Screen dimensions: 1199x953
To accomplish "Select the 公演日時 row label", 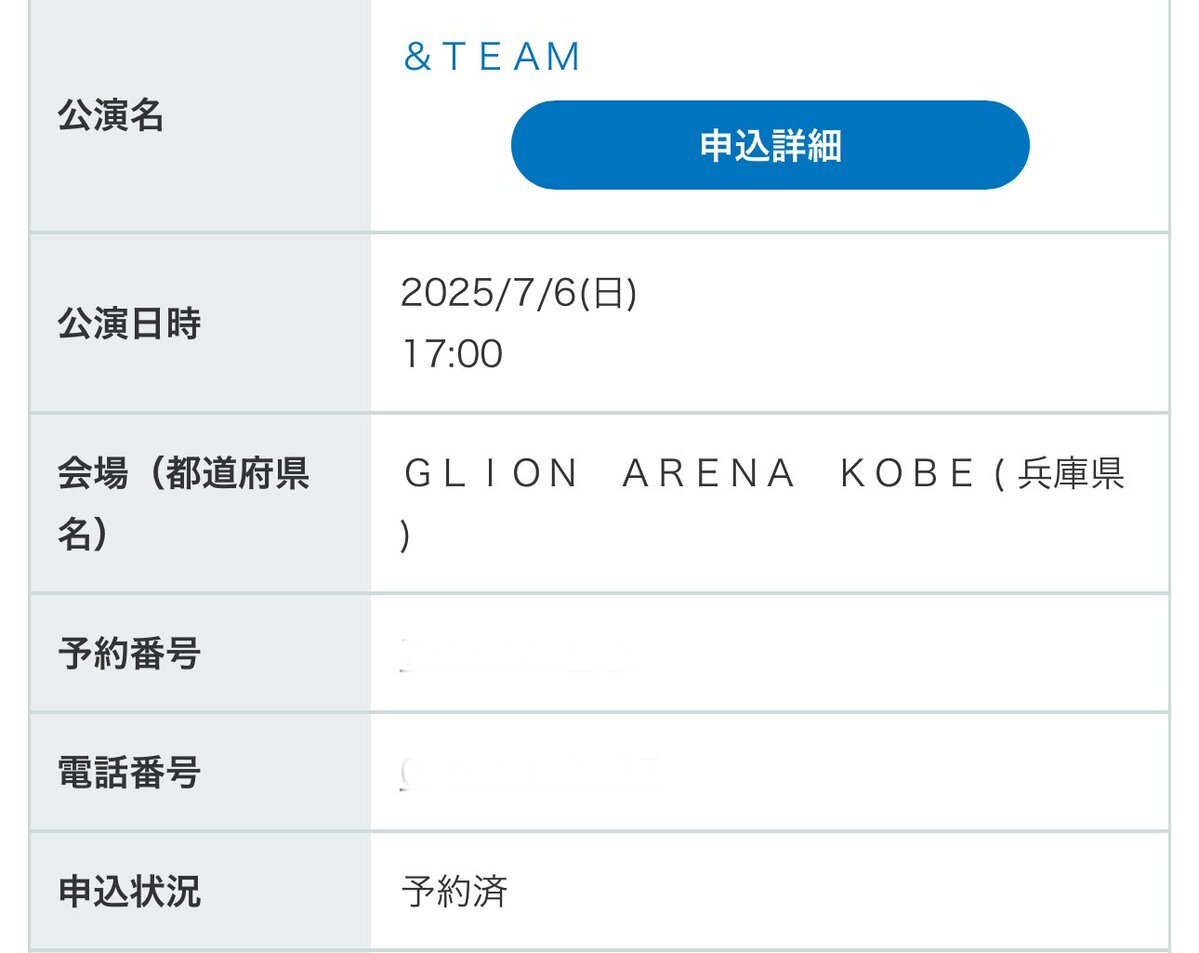I will coord(129,323).
